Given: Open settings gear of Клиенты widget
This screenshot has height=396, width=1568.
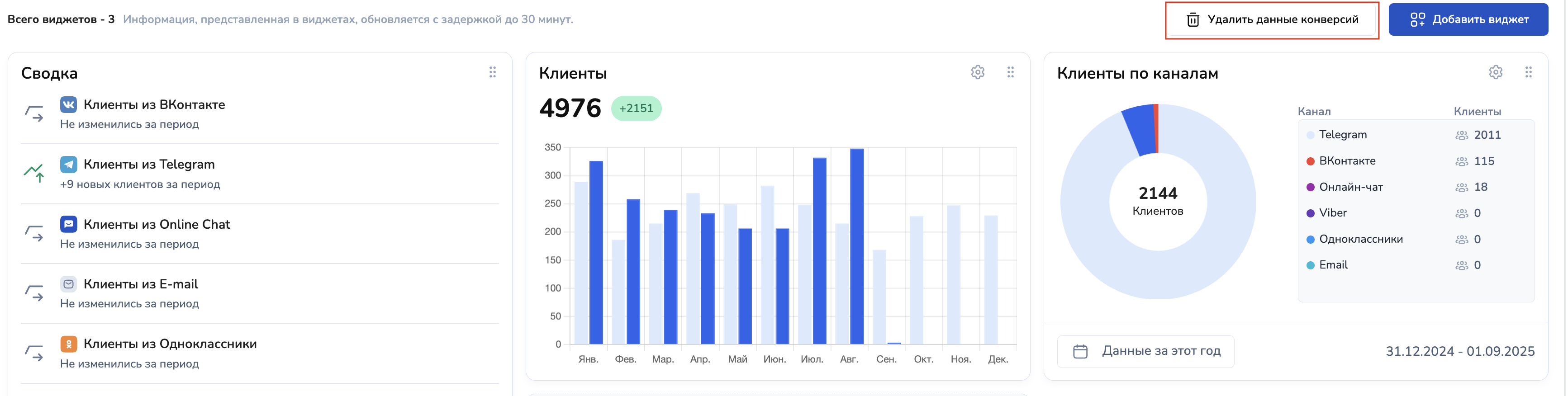Looking at the screenshot, I should (978, 72).
